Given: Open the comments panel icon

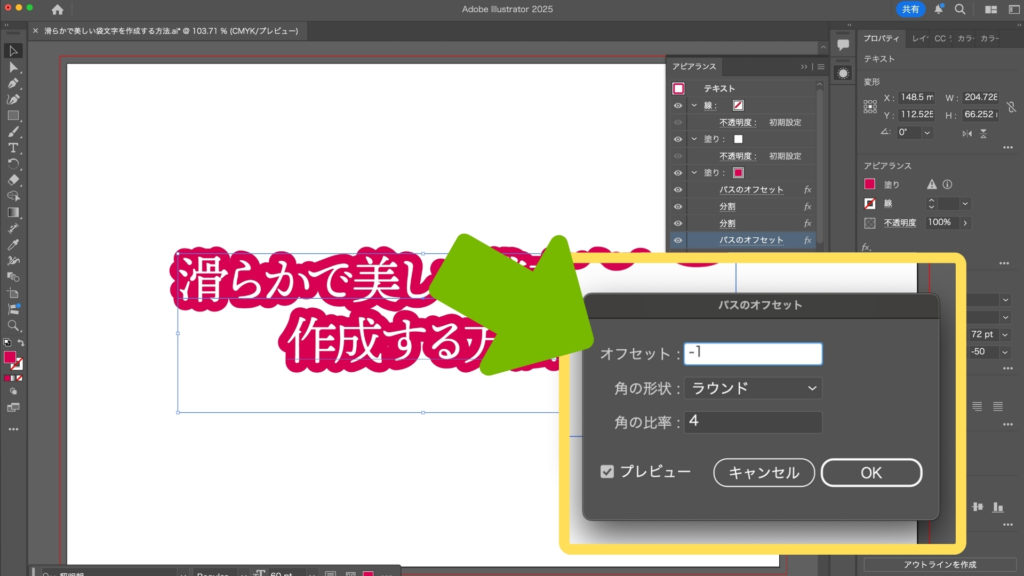Looking at the screenshot, I should pos(843,45).
